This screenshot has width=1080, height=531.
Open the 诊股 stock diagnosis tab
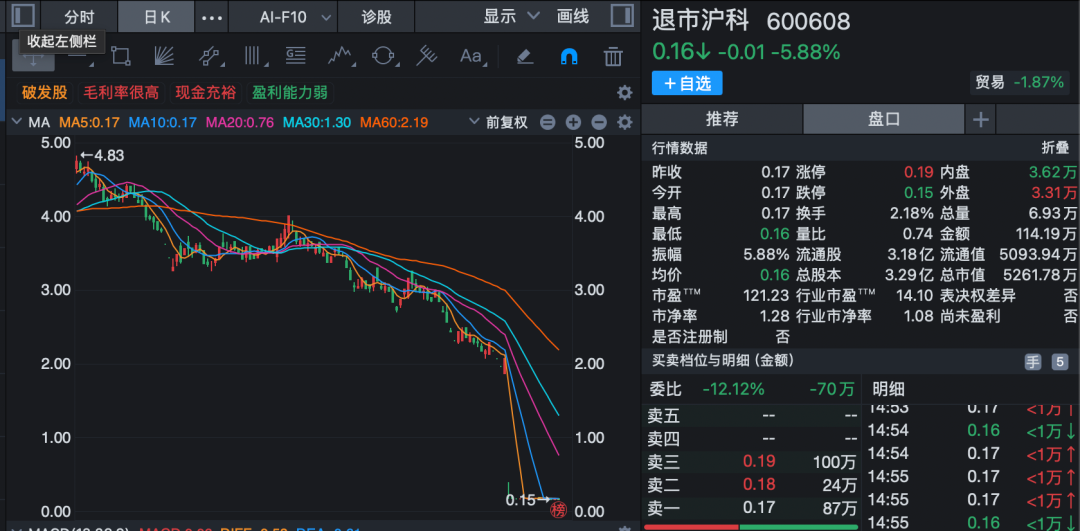coord(377,17)
